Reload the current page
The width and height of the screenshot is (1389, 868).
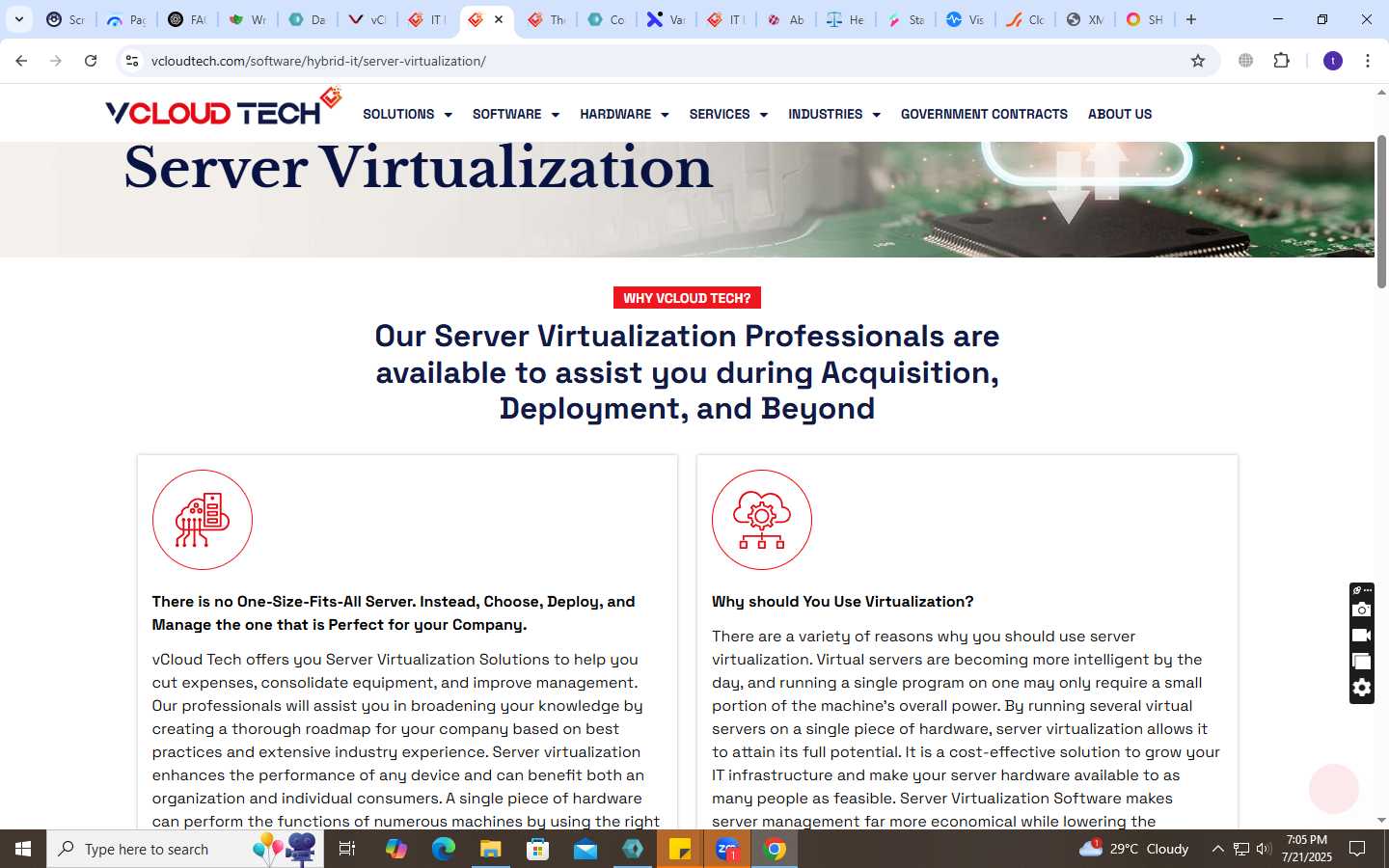[x=91, y=61]
